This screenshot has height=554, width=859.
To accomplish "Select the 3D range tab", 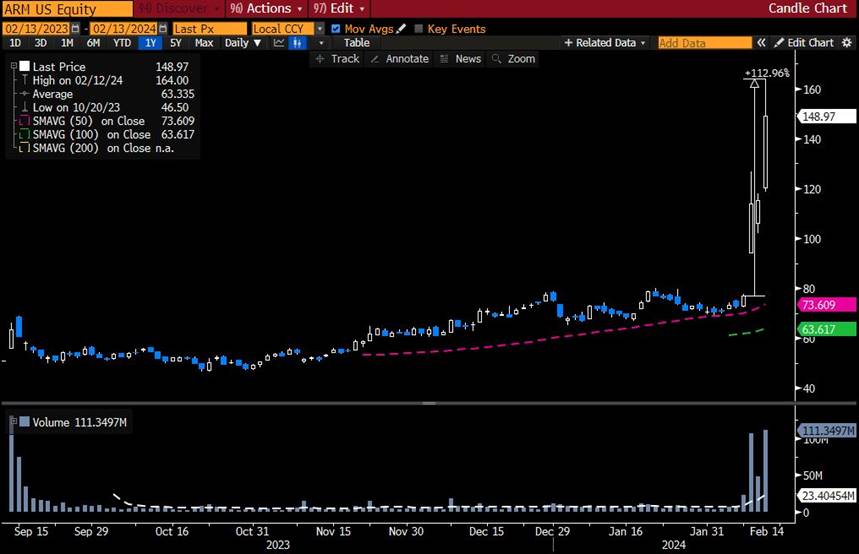I will coord(41,43).
